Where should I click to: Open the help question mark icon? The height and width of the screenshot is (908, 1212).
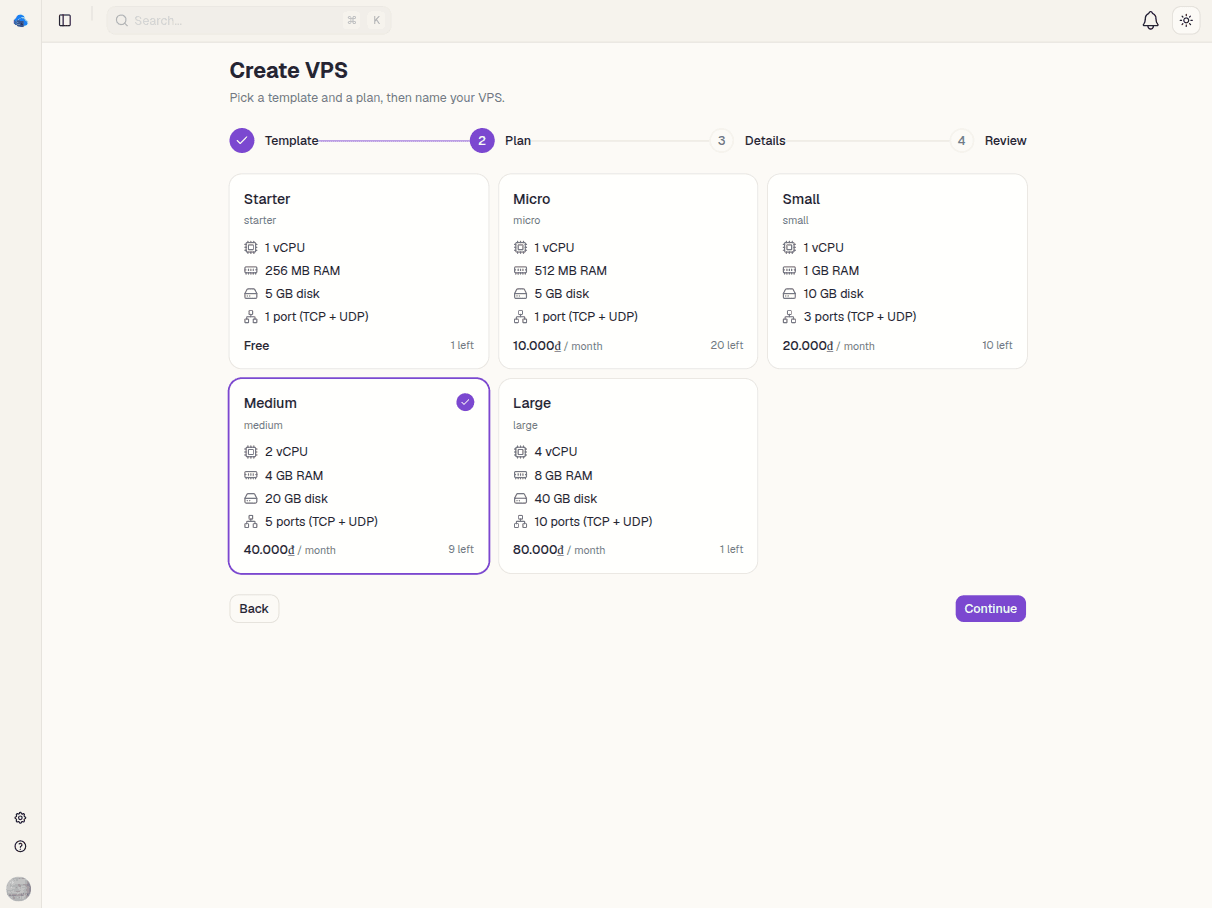tap(20, 846)
